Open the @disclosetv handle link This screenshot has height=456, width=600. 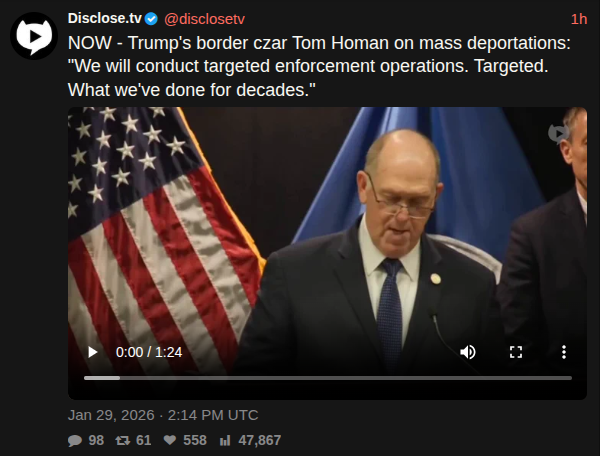tap(204, 19)
